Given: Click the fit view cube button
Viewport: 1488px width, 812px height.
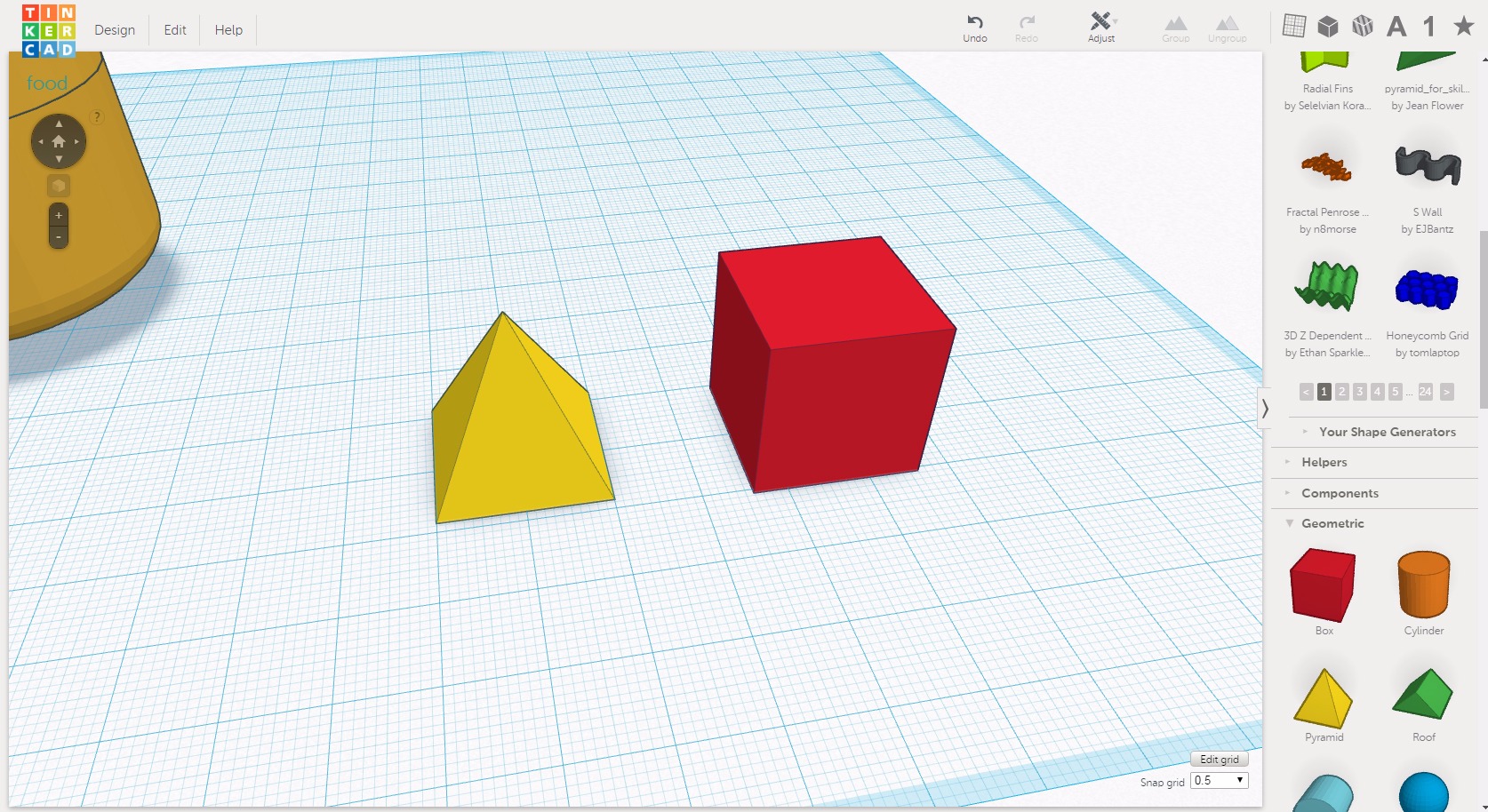Looking at the screenshot, I should pyautogui.click(x=59, y=186).
